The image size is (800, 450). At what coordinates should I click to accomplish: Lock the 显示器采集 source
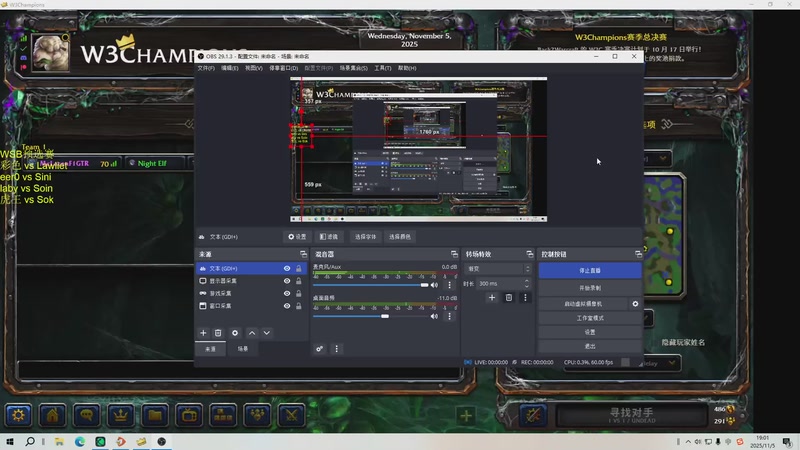point(299,281)
